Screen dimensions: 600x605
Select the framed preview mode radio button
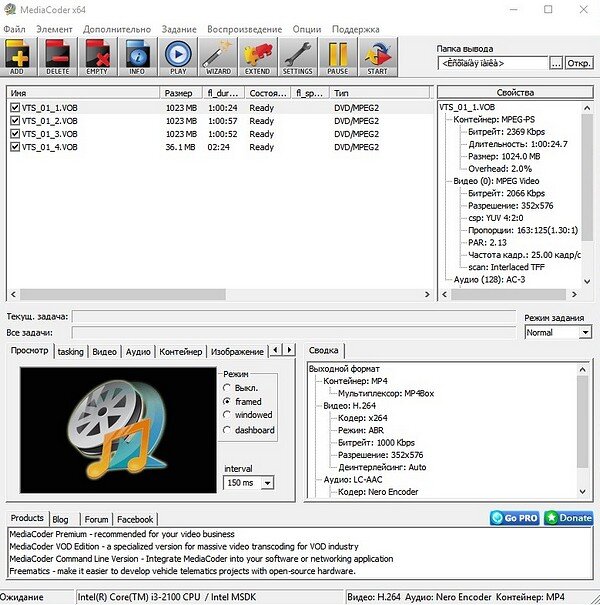pos(227,402)
